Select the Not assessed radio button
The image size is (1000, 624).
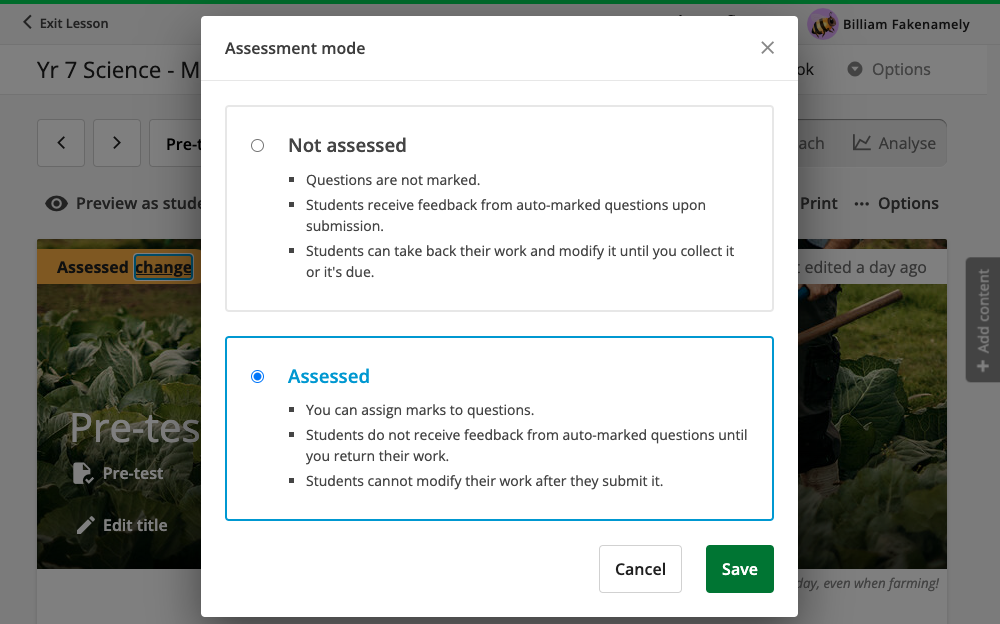click(258, 145)
